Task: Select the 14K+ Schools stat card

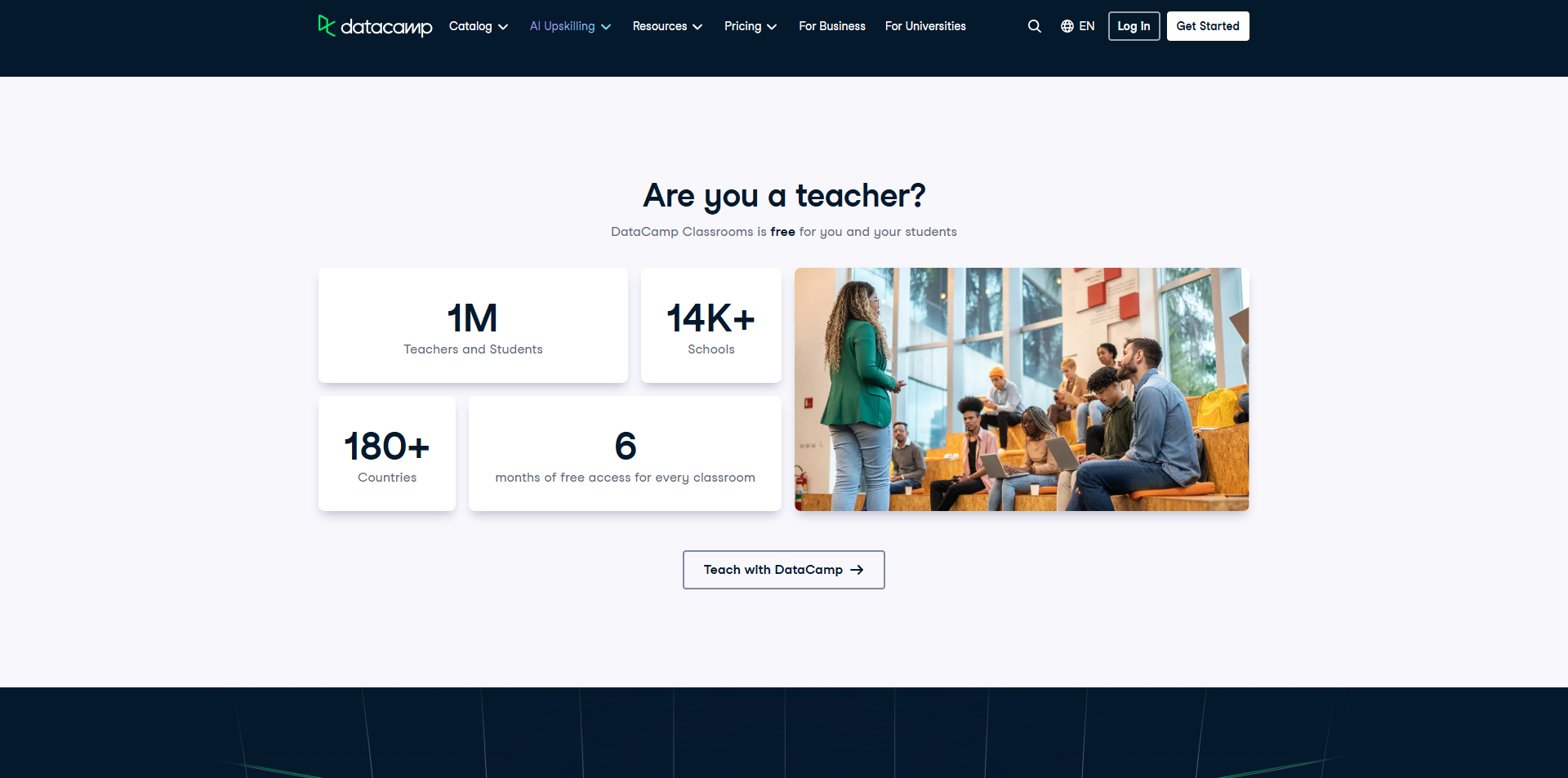Action: point(710,325)
